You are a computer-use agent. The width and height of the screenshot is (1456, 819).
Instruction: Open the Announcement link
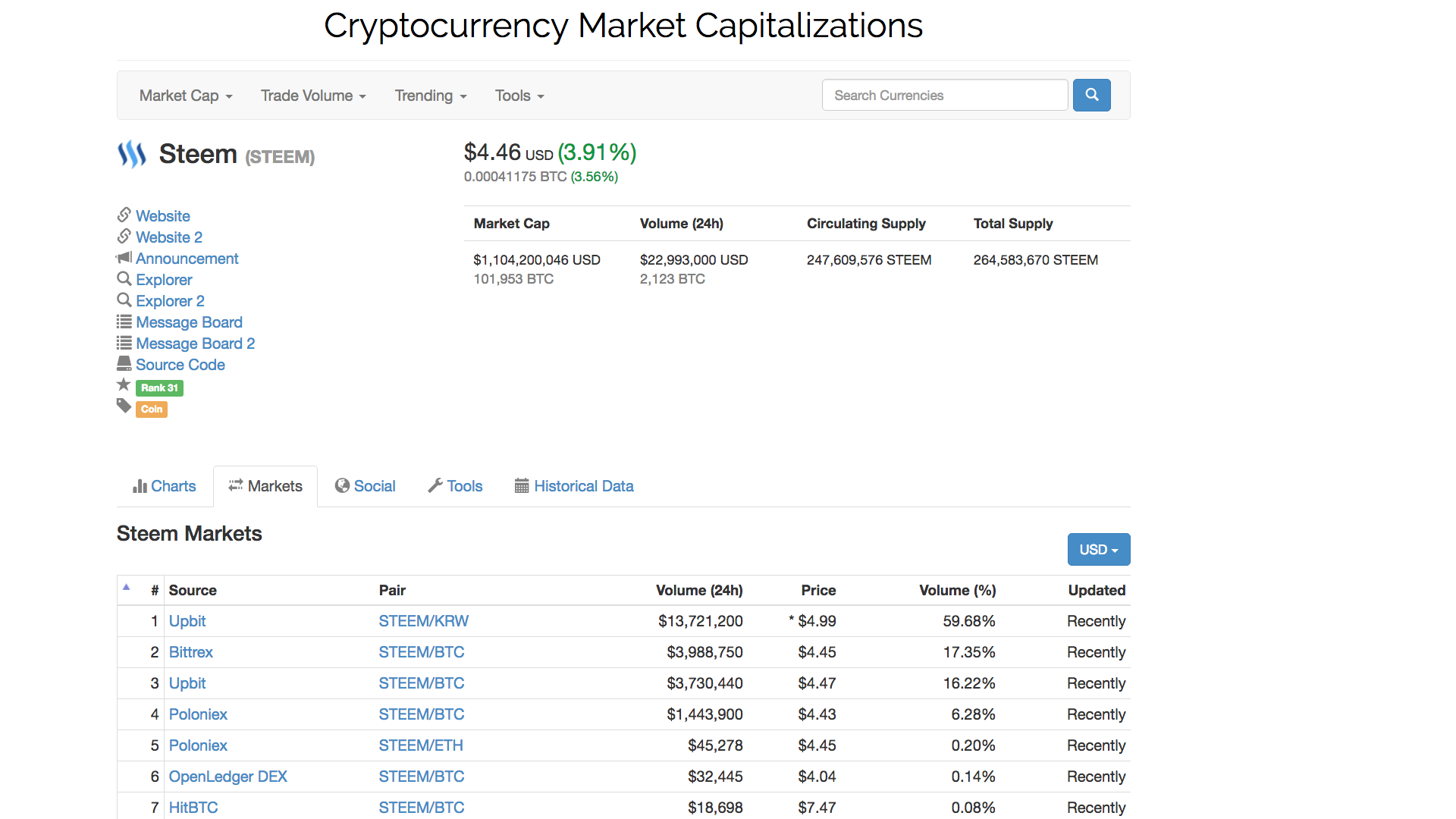click(187, 259)
